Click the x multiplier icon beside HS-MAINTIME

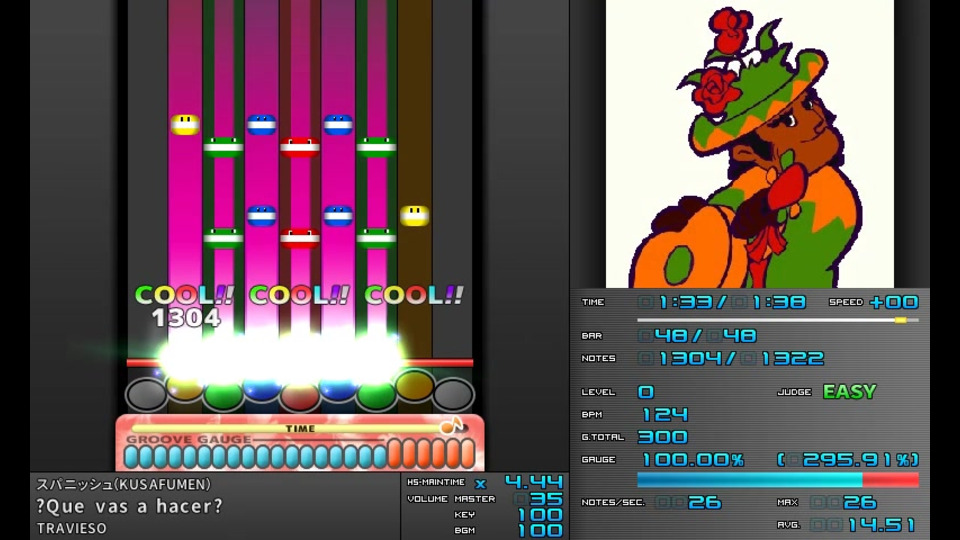481,484
